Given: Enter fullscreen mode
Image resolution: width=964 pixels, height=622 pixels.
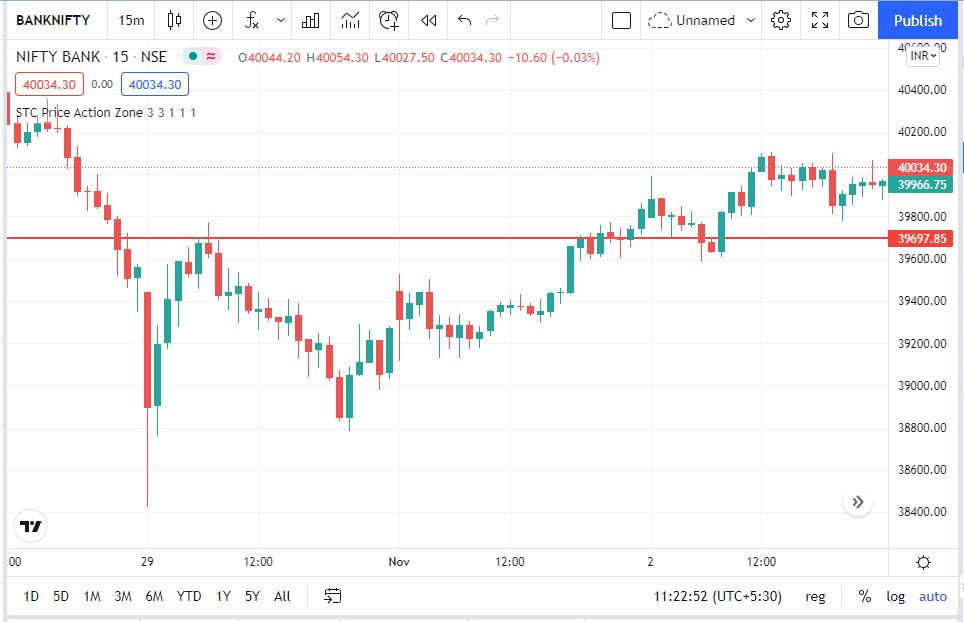Looking at the screenshot, I should [820, 20].
